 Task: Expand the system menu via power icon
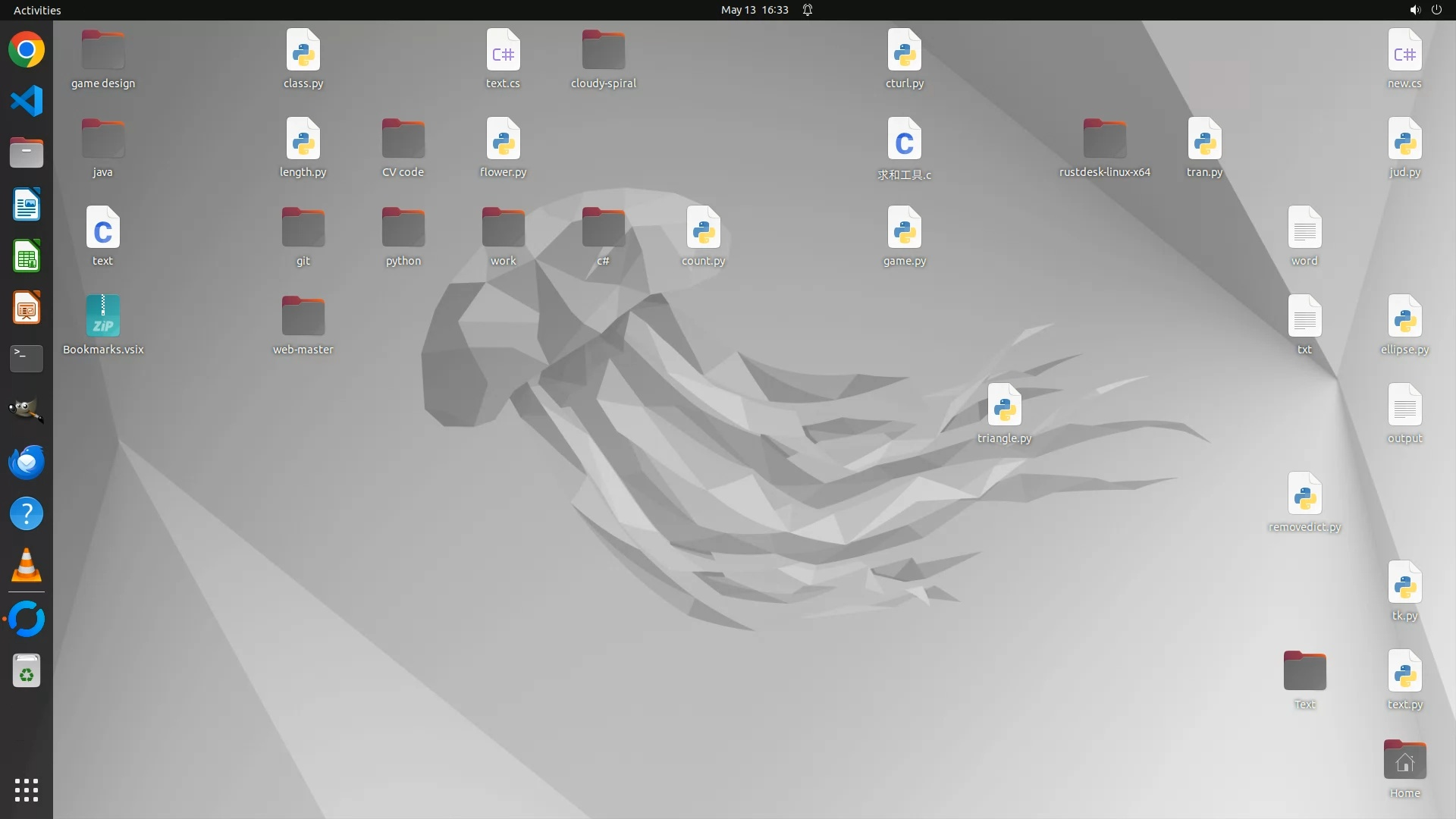pyautogui.click(x=1436, y=10)
